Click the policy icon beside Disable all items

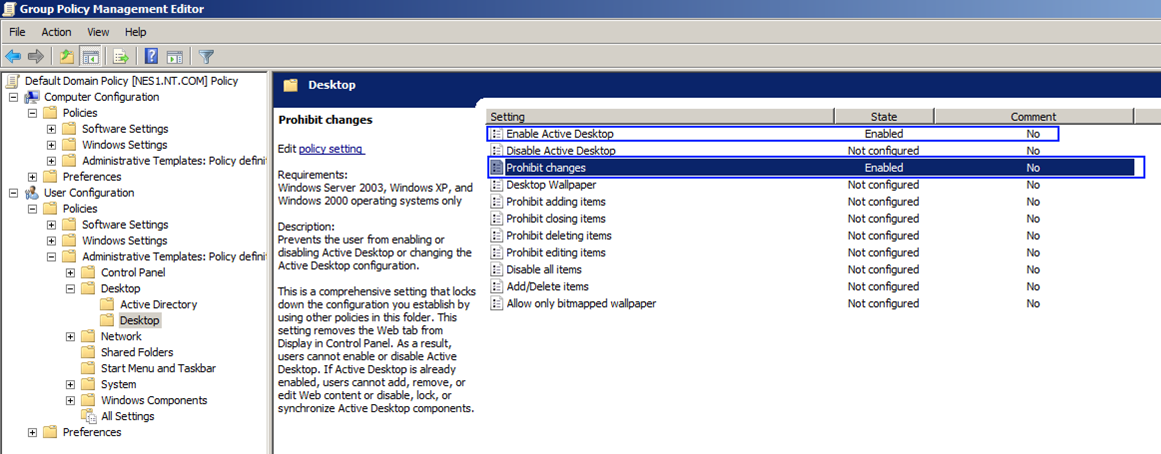[x=498, y=270]
